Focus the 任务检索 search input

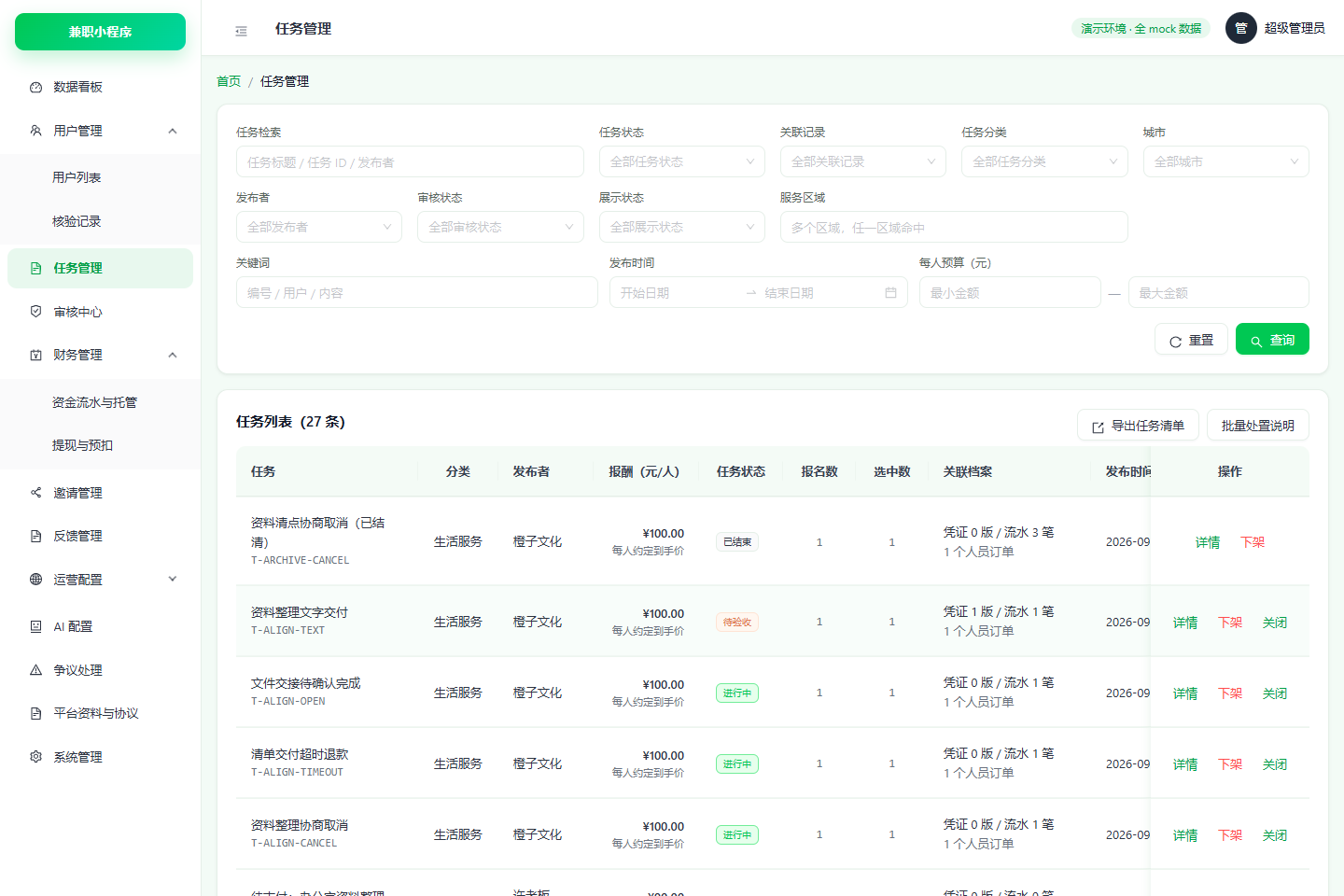(x=410, y=161)
